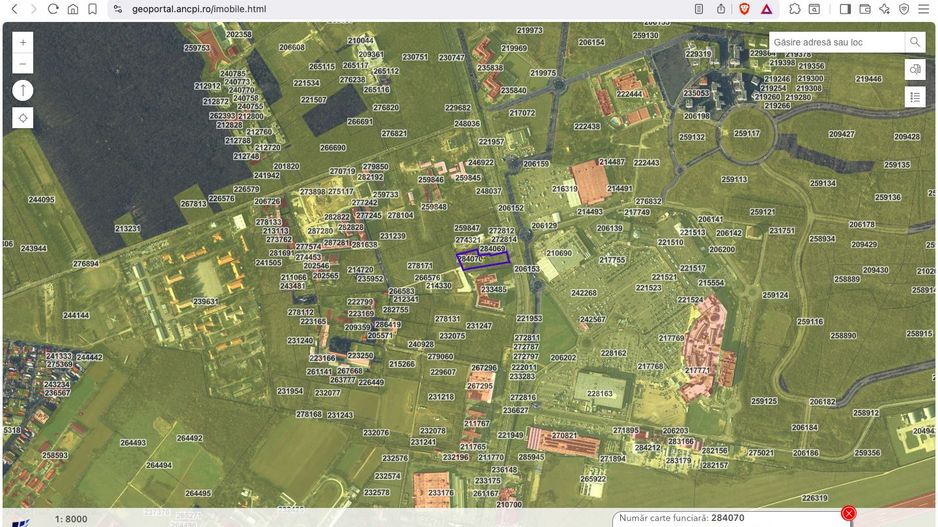Open the layer legend list icon
The height and width of the screenshot is (527, 938).
click(915, 96)
